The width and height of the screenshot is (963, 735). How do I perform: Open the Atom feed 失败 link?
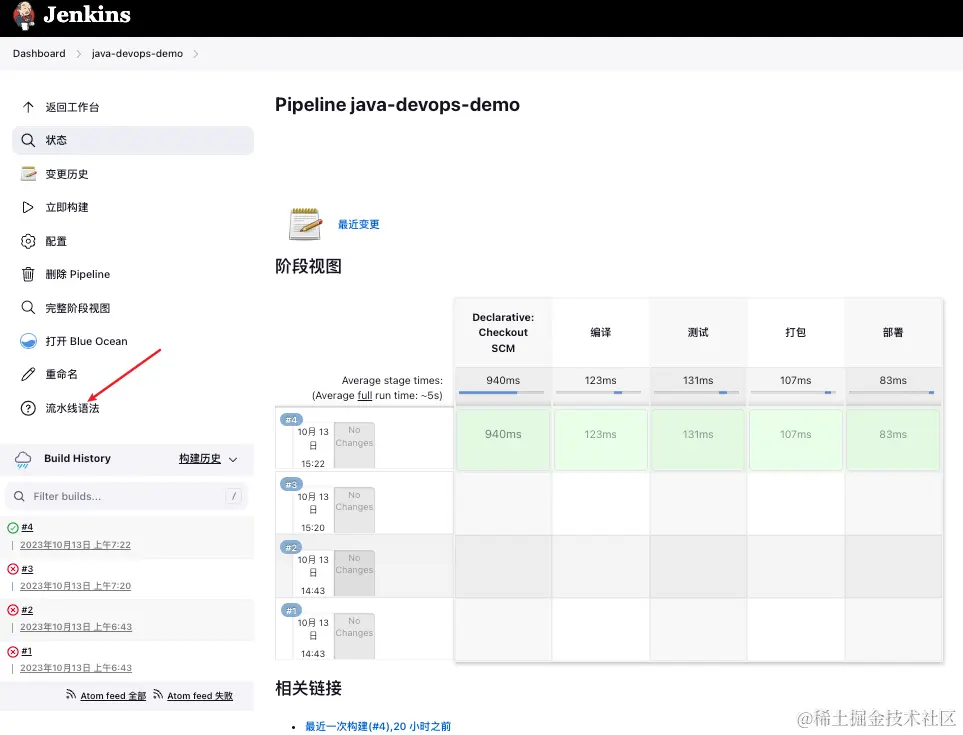[200, 696]
